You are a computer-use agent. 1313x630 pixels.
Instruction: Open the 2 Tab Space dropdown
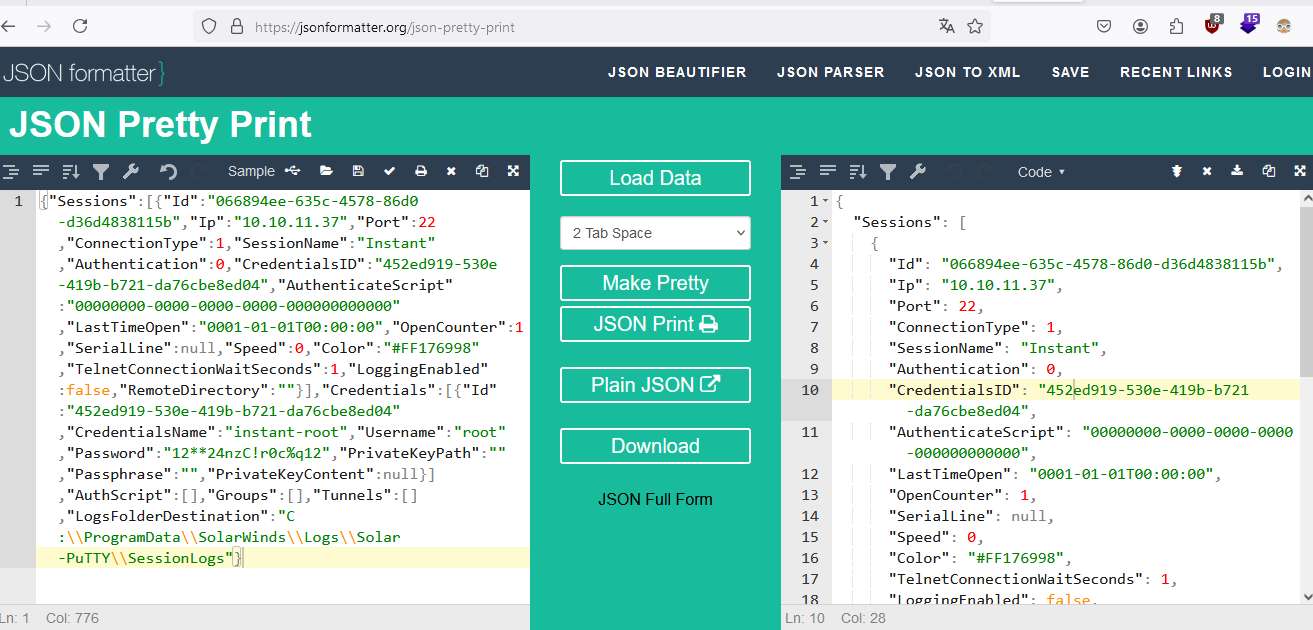coord(655,233)
